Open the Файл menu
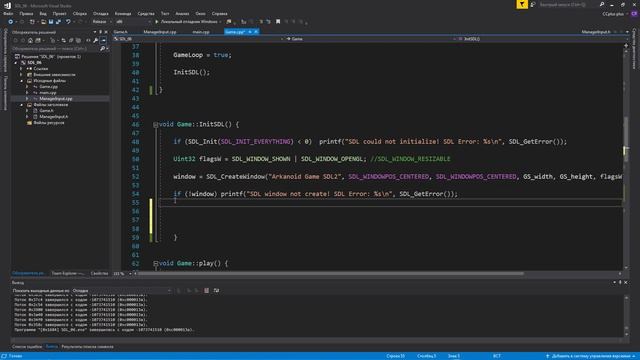The image size is (640, 360). pyautogui.click(x=8, y=13)
